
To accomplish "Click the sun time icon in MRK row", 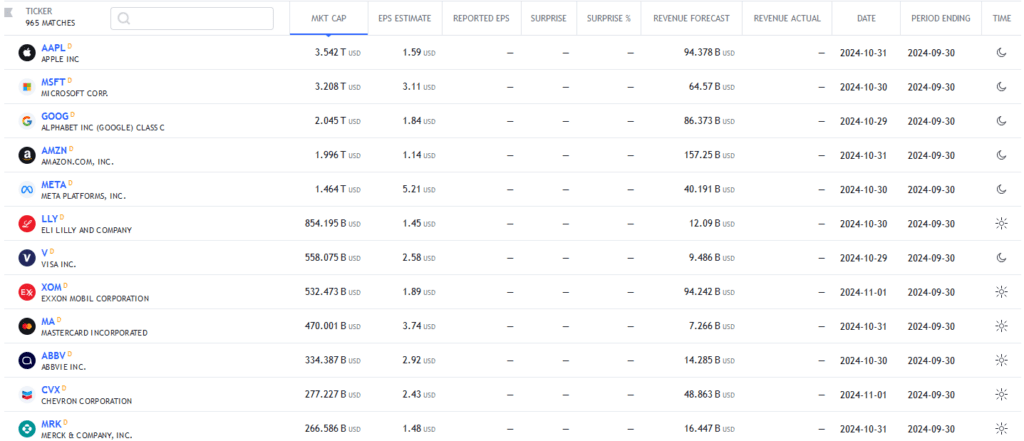I will (x=1001, y=429).
